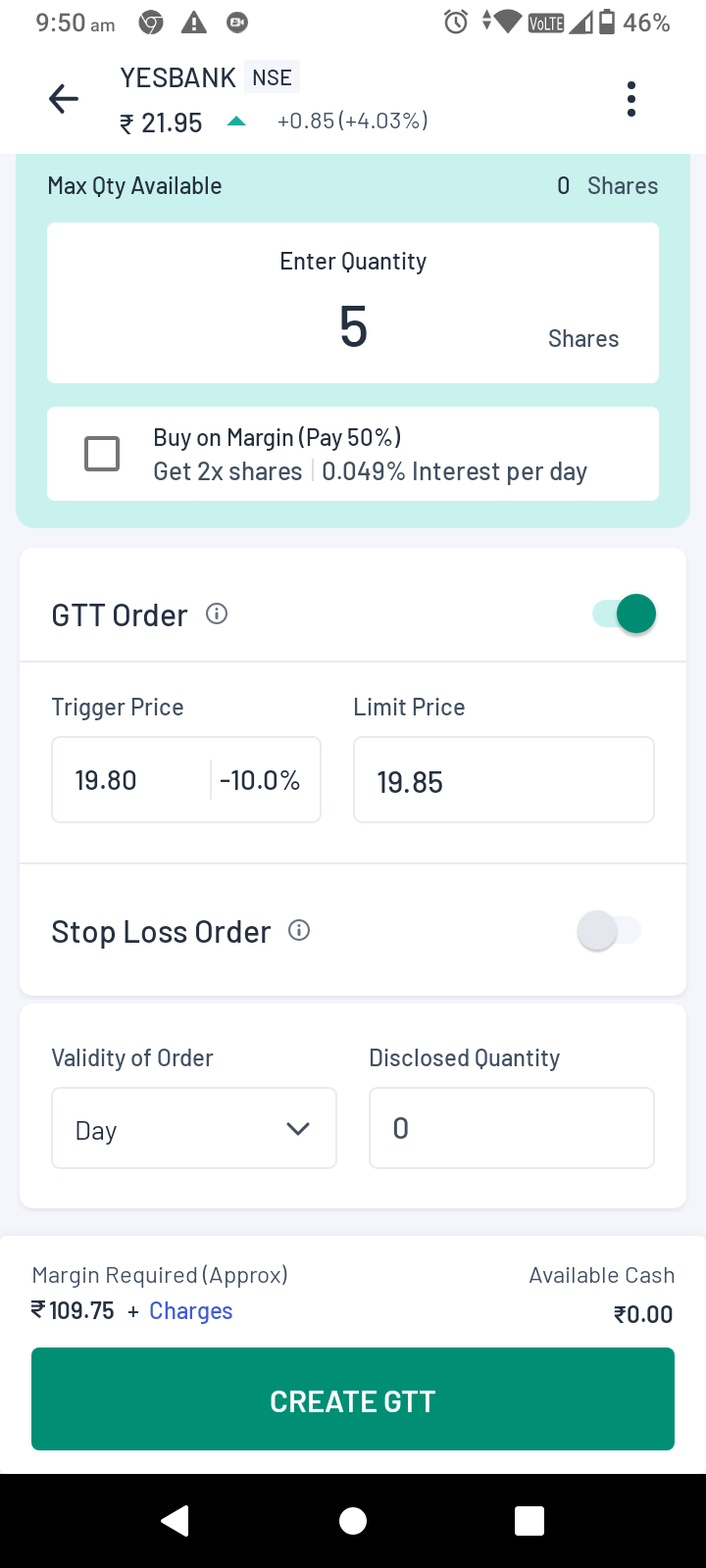Turn off the GTT Order switch

[625, 614]
